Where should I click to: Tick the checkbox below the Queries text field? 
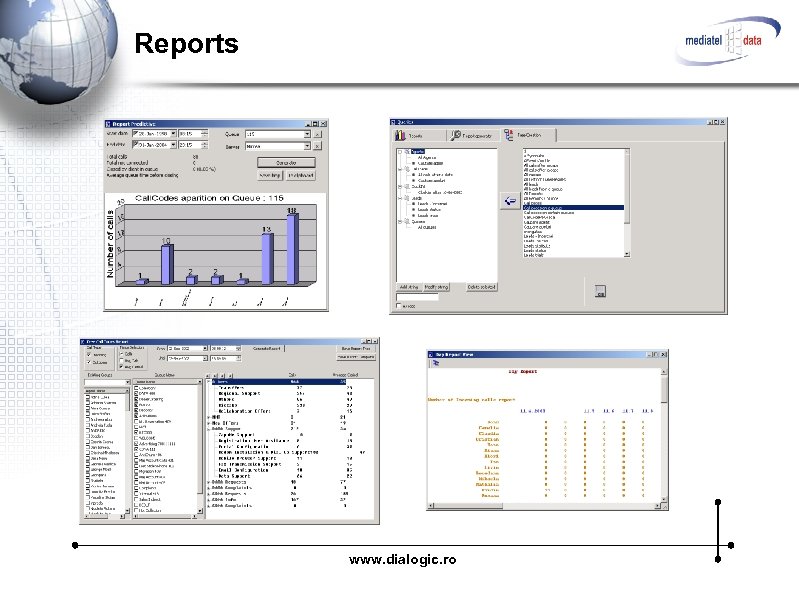click(x=399, y=306)
